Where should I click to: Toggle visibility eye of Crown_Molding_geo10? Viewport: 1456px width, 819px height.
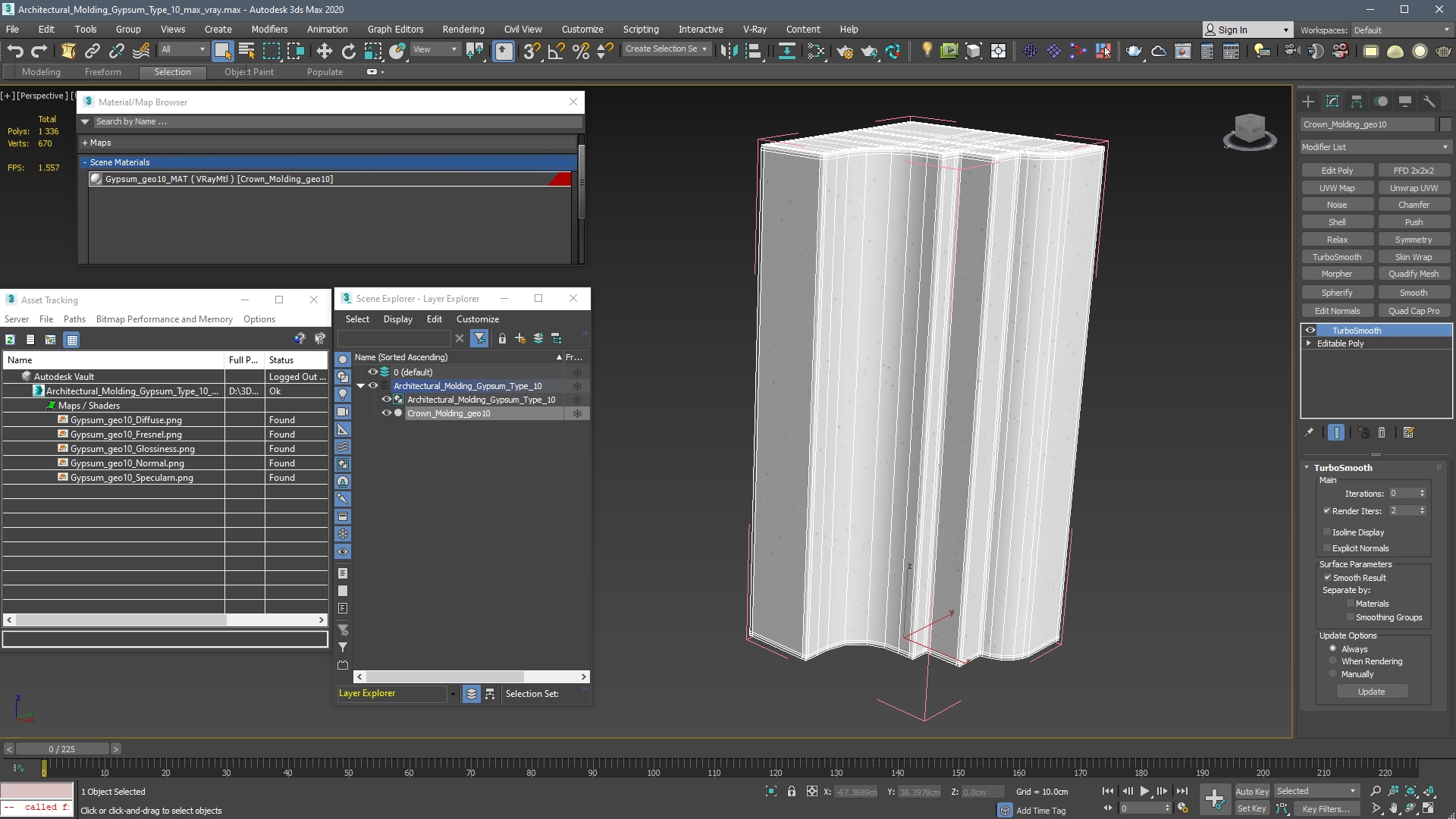coord(386,413)
